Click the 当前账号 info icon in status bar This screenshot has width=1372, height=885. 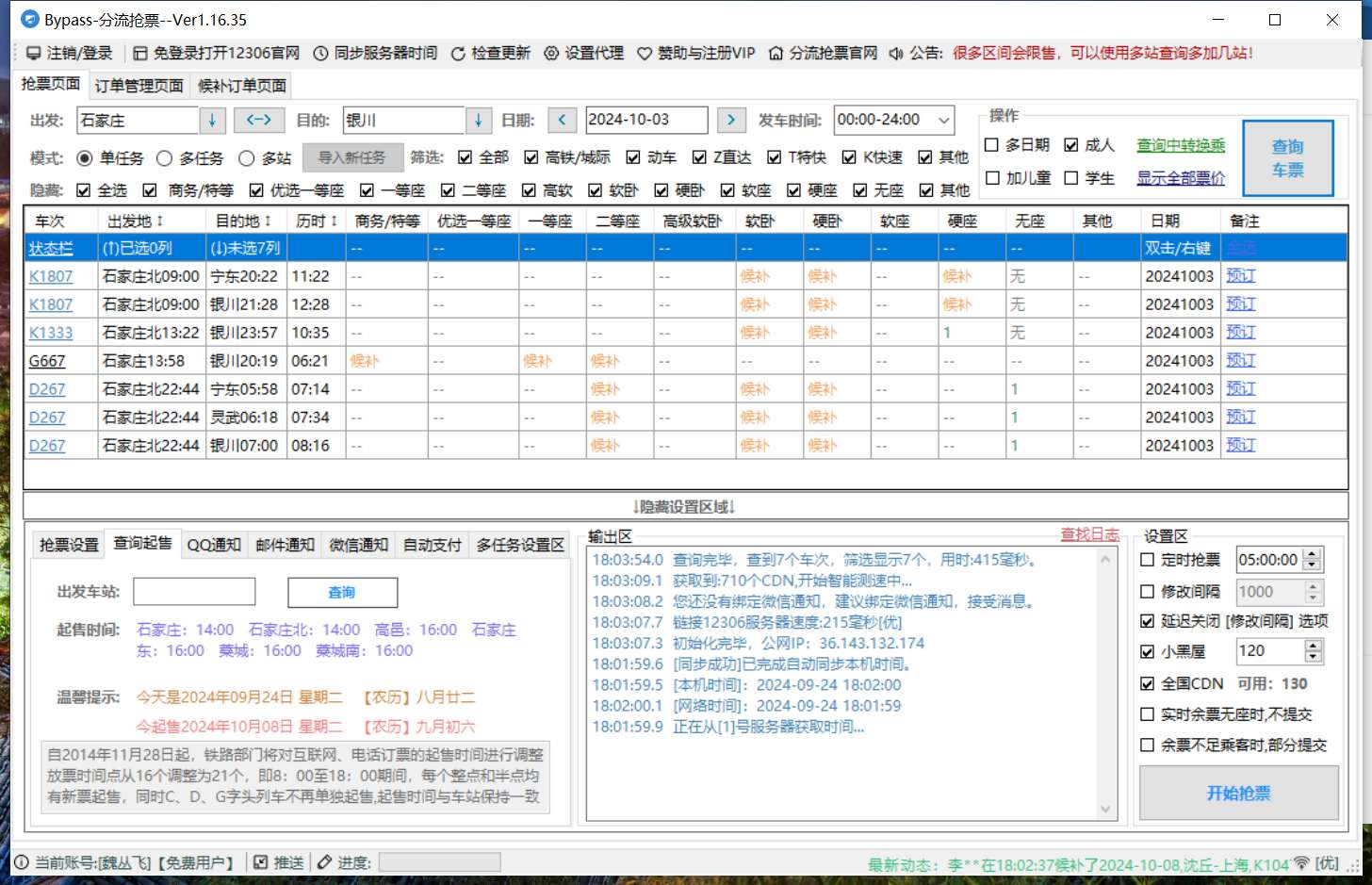coord(21,862)
